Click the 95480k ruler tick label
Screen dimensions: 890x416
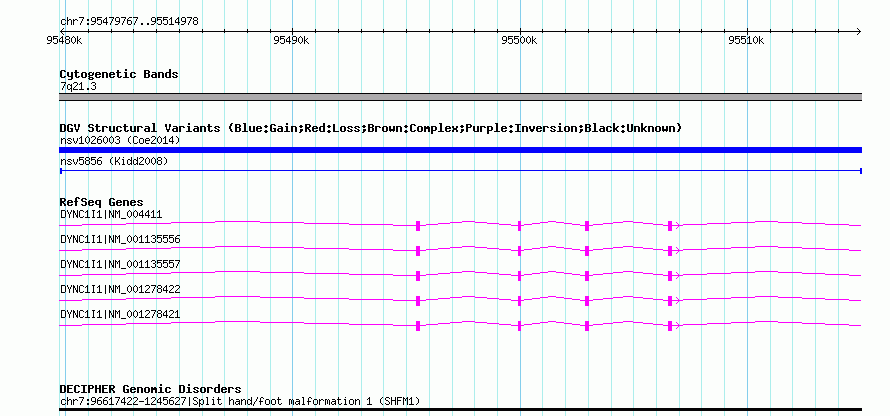coord(64,40)
